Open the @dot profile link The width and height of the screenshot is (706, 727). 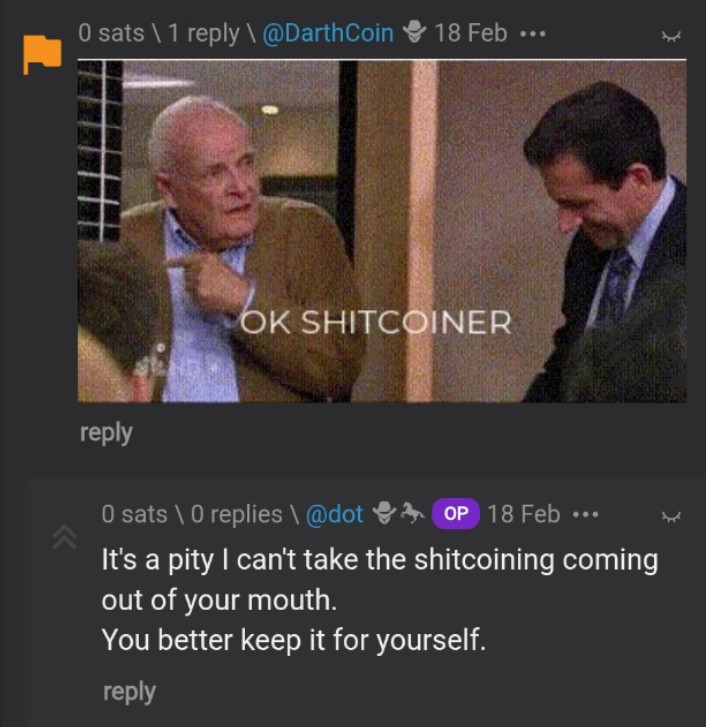click(x=334, y=514)
